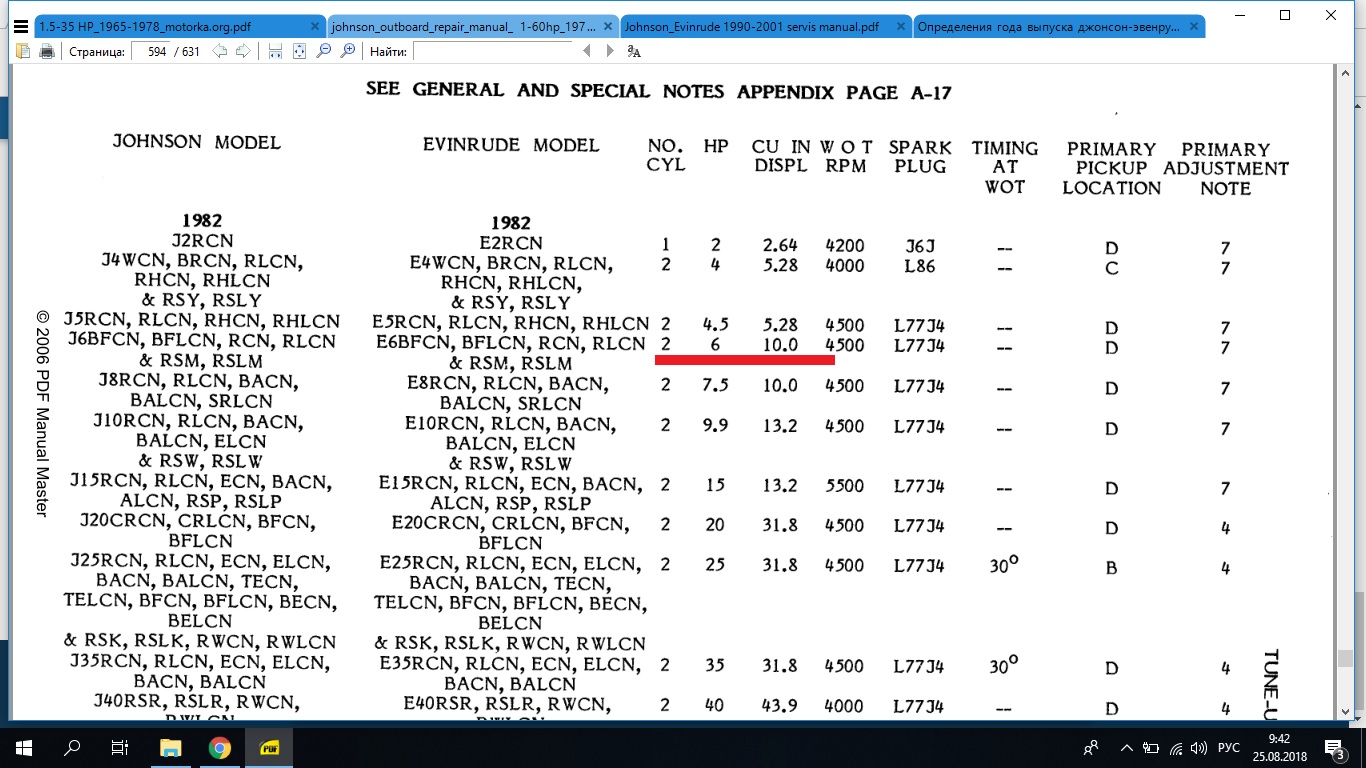Close the Johnson_Evinrude servis manual tab
The image size is (1366, 768).
[900, 27]
